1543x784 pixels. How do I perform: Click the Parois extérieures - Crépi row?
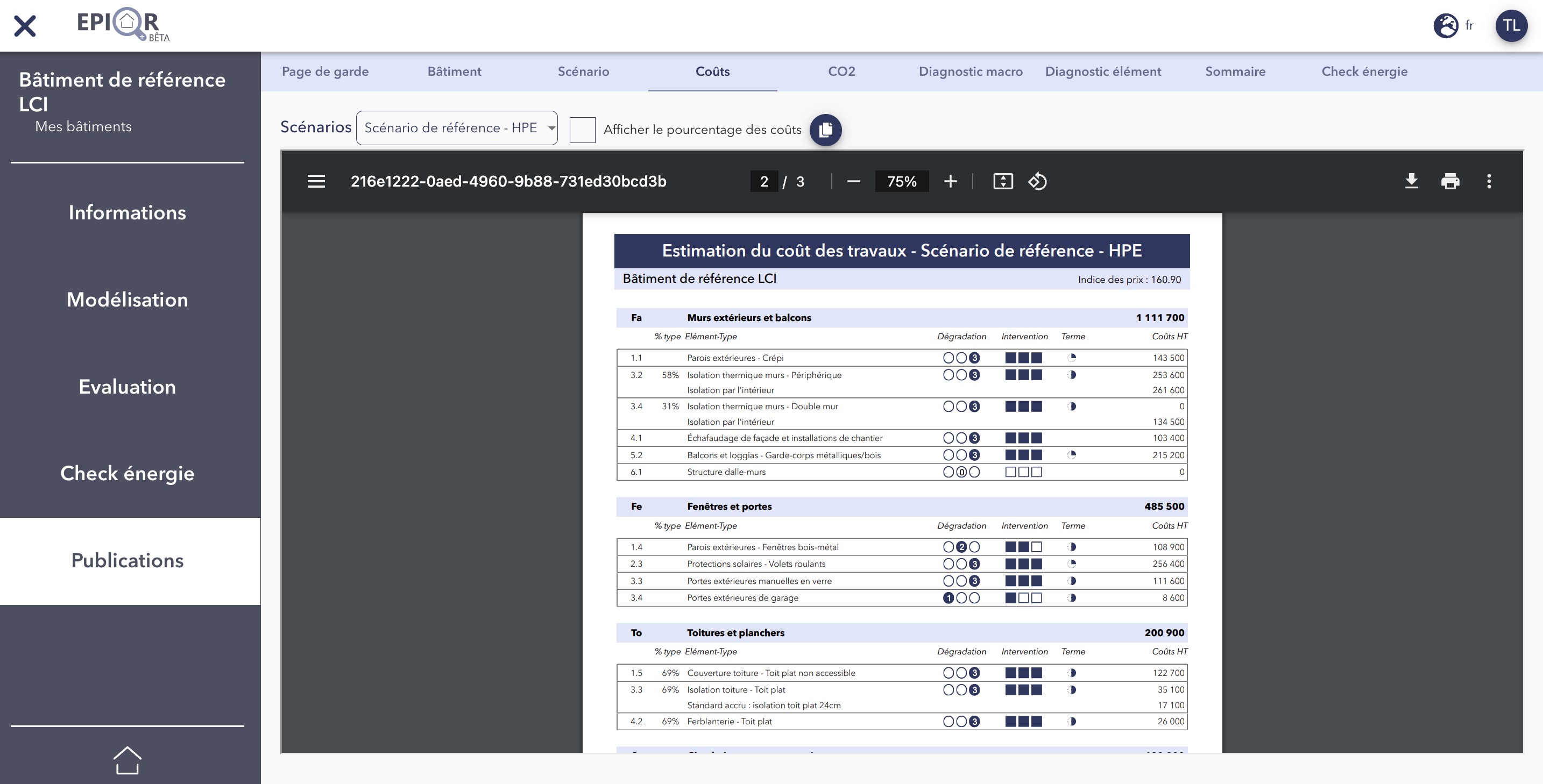coord(902,358)
